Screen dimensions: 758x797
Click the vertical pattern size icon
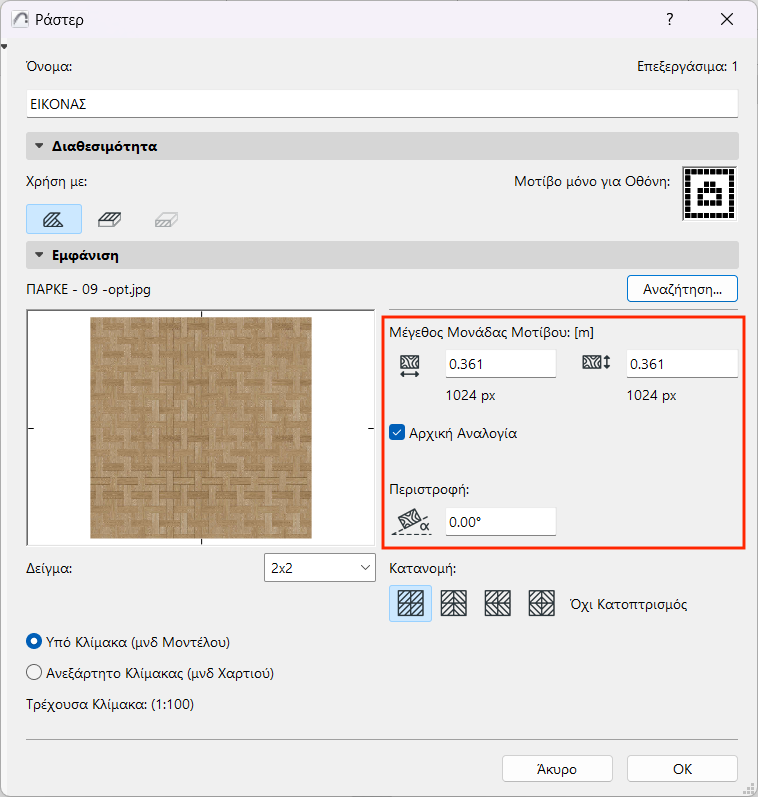(596, 362)
